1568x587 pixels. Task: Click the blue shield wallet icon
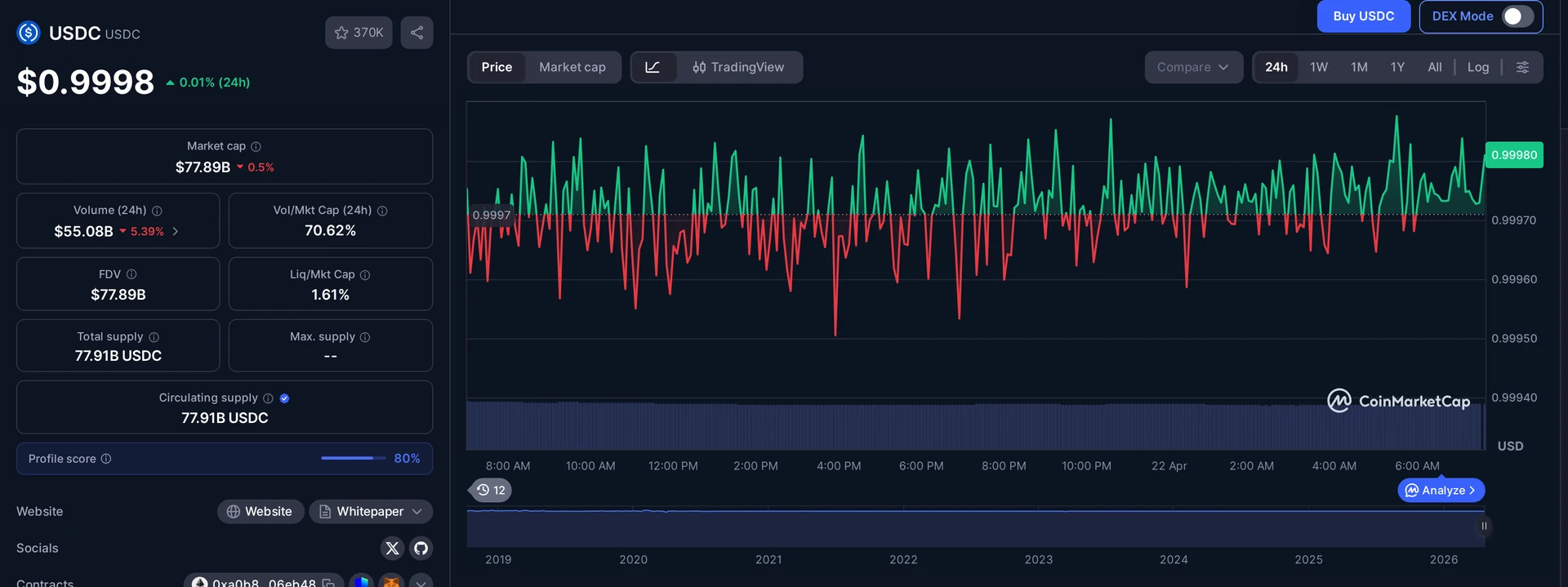[362, 582]
